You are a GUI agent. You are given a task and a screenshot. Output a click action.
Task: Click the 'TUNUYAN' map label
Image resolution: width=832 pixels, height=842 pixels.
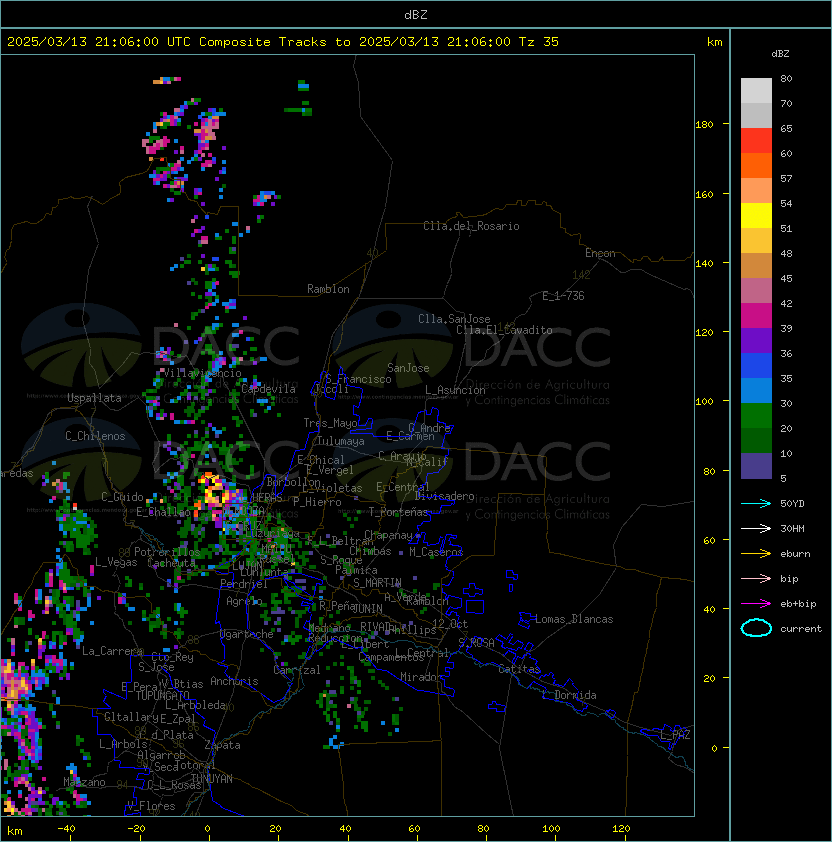212,779
